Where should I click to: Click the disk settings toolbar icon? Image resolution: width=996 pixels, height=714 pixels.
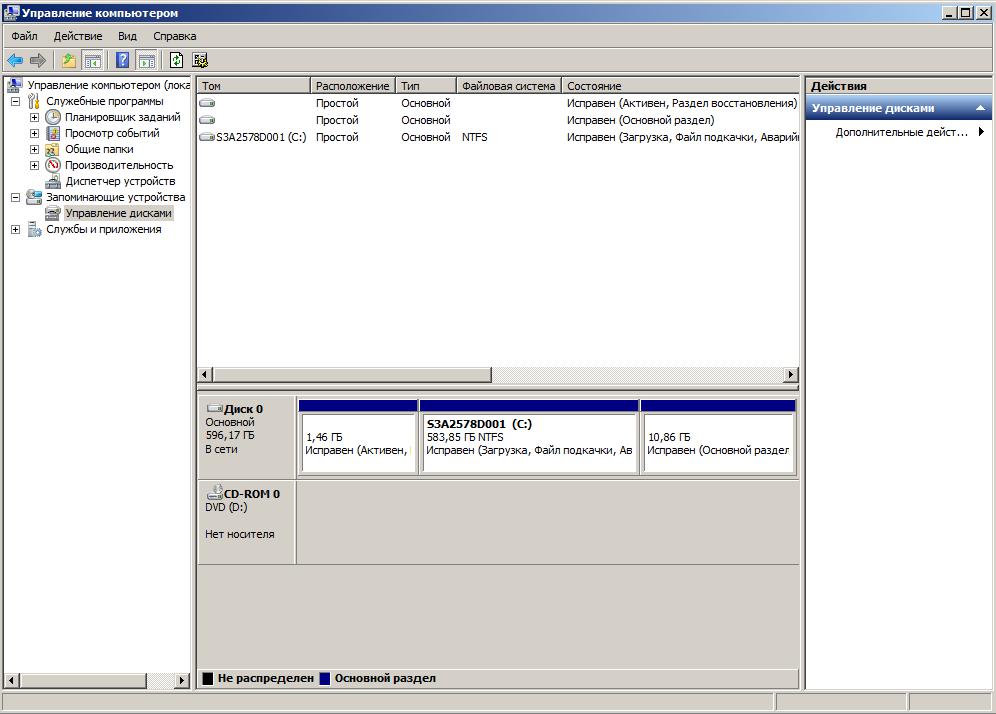pyautogui.click(x=201, y=60)
